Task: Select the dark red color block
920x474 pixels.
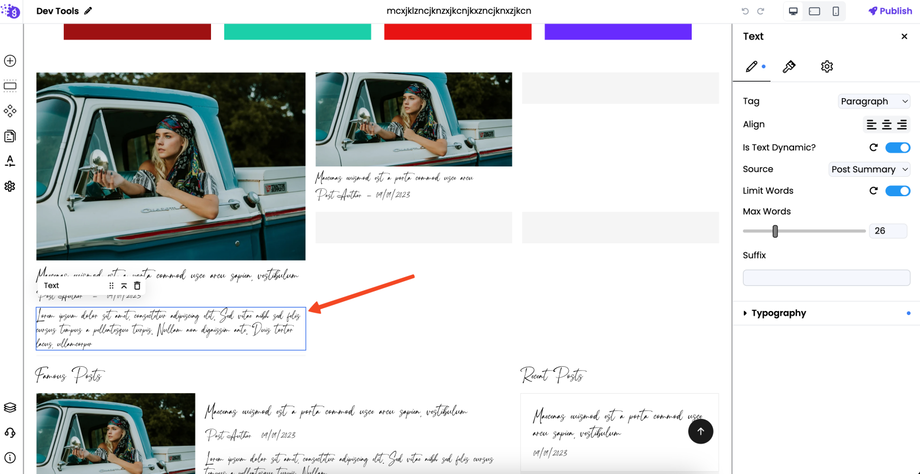Action: tap(137, 32)
